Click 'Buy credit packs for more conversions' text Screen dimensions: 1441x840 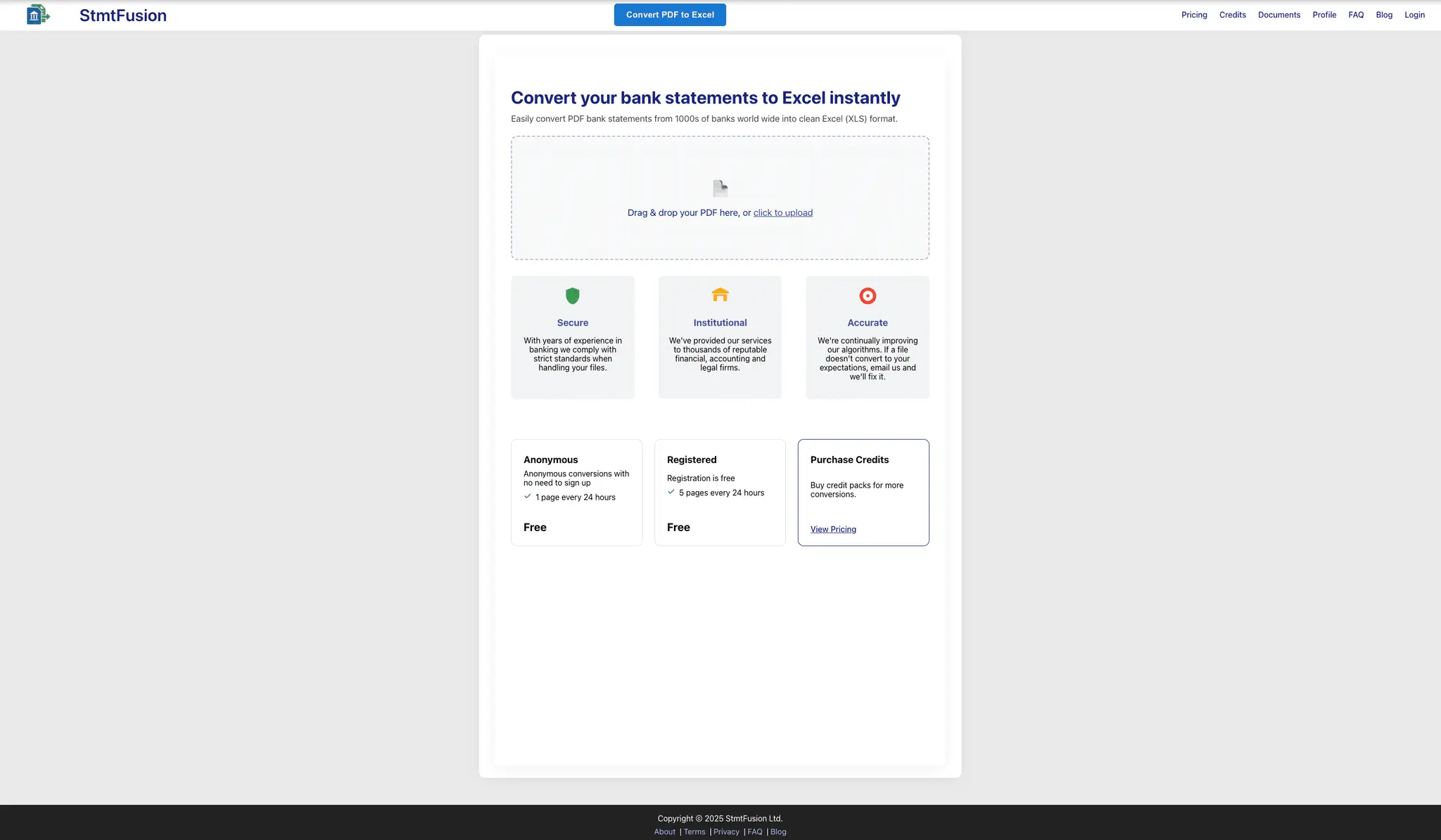click(x=857, y=490)
